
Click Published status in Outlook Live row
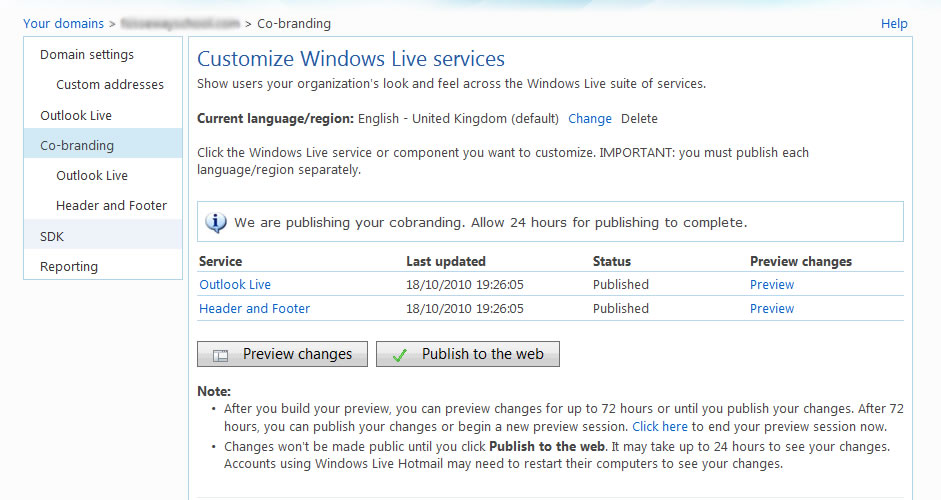click(621, 285)
